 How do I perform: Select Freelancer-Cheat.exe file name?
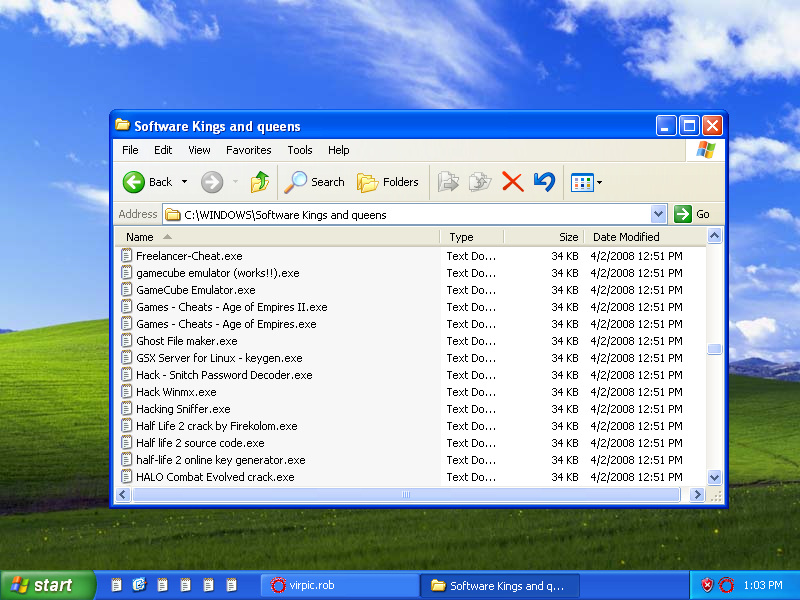(x=189, y=256)
